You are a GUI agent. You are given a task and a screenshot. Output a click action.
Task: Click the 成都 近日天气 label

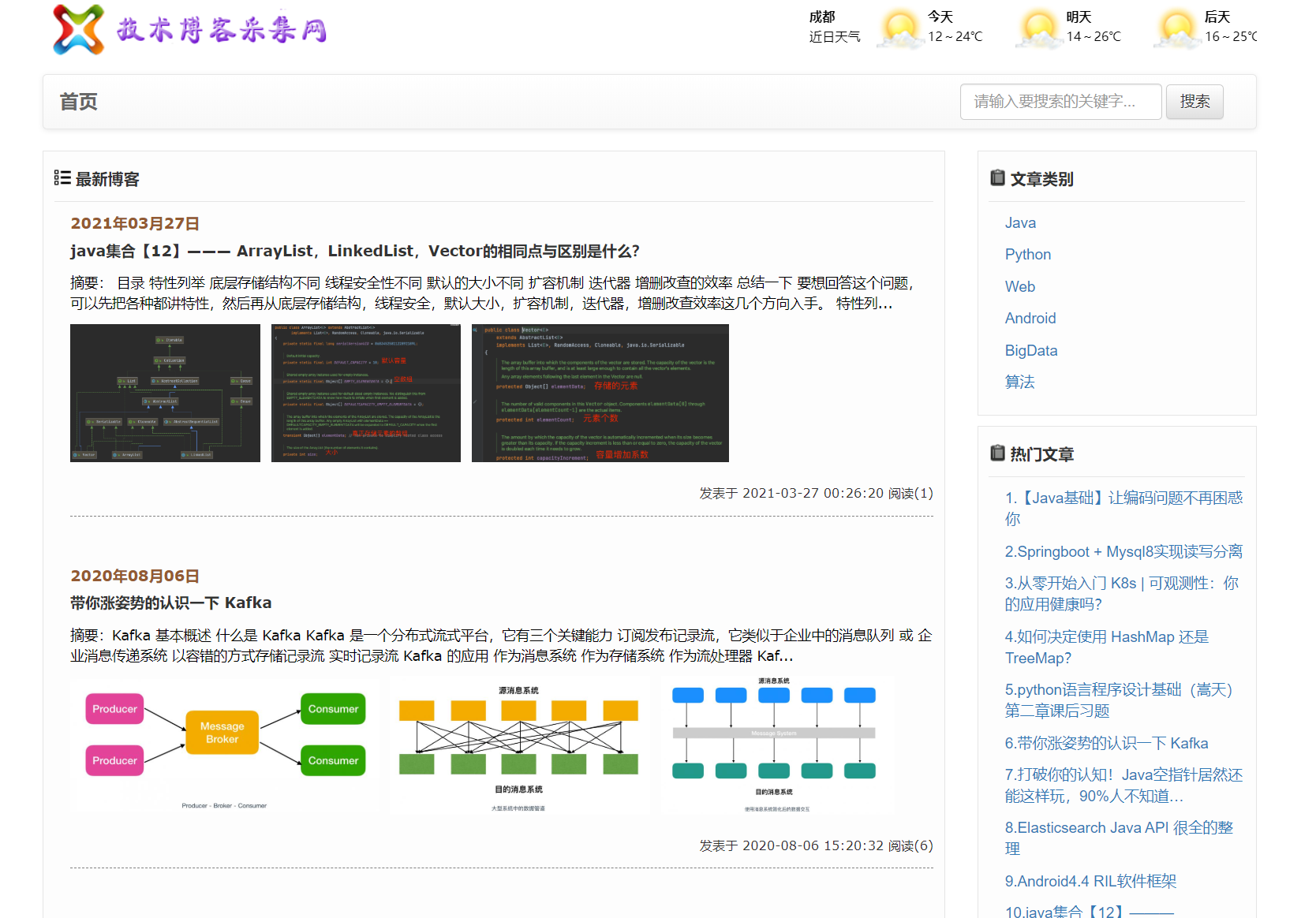coord(835,27)
